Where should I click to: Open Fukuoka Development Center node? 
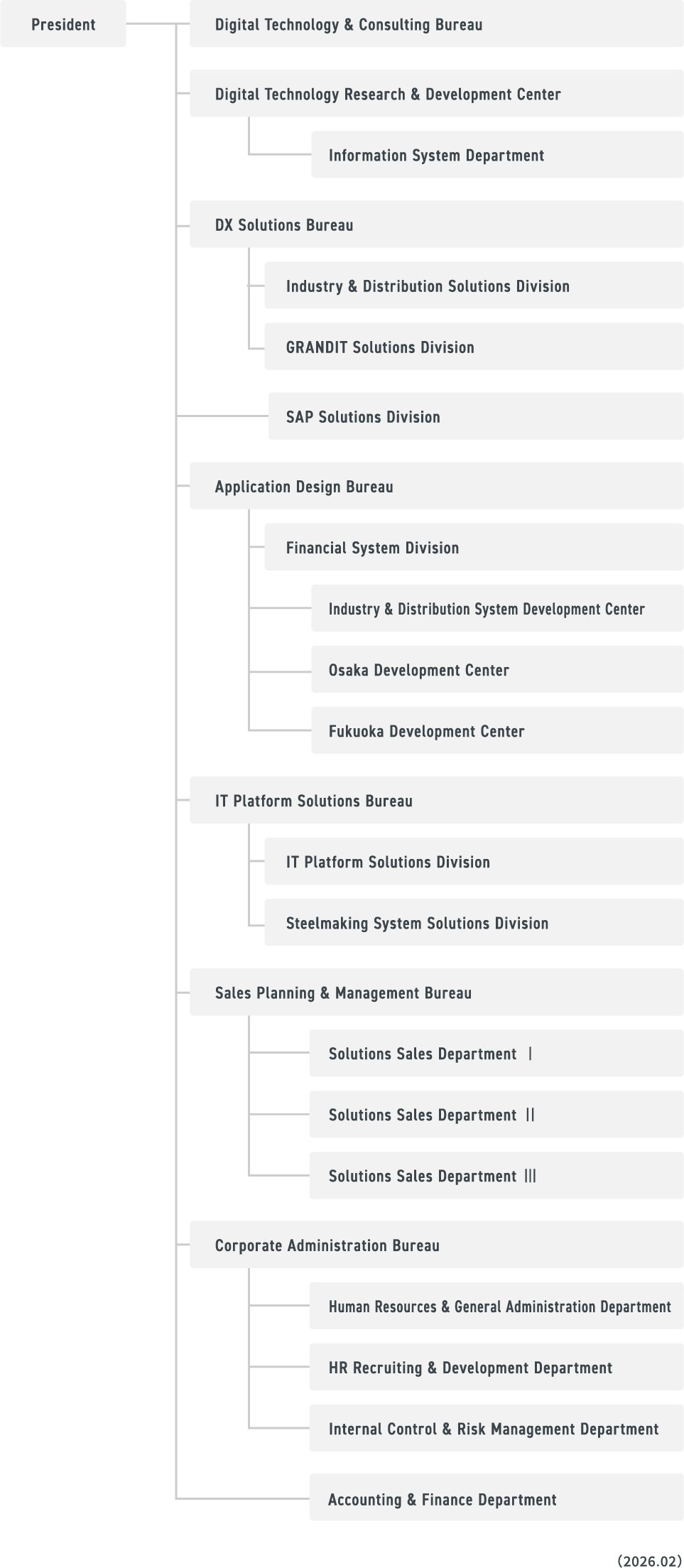[496, 730]
